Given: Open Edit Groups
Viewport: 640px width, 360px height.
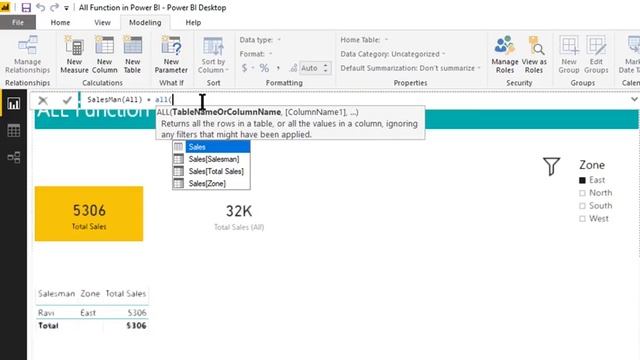Looking at the screenshot, I should coord(596,54).
